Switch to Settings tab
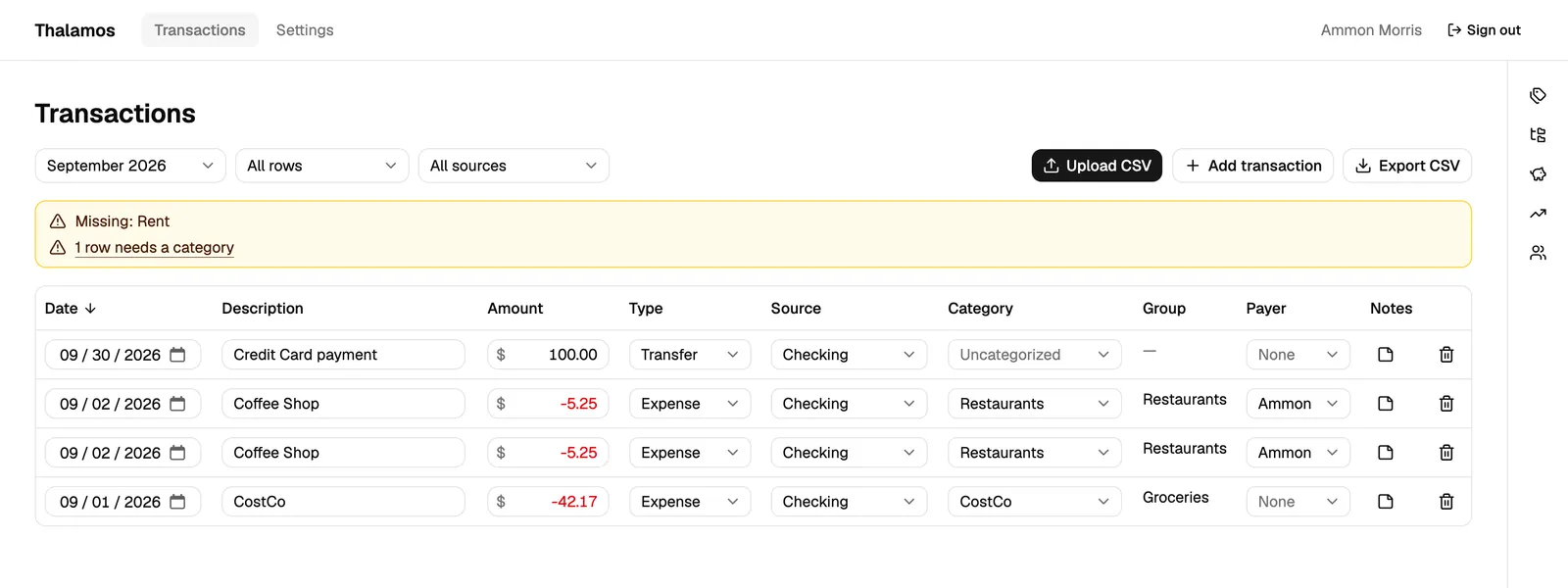The height and width of the screenshot is (588, 1568). pyautogui.click(x=305, y=30)
